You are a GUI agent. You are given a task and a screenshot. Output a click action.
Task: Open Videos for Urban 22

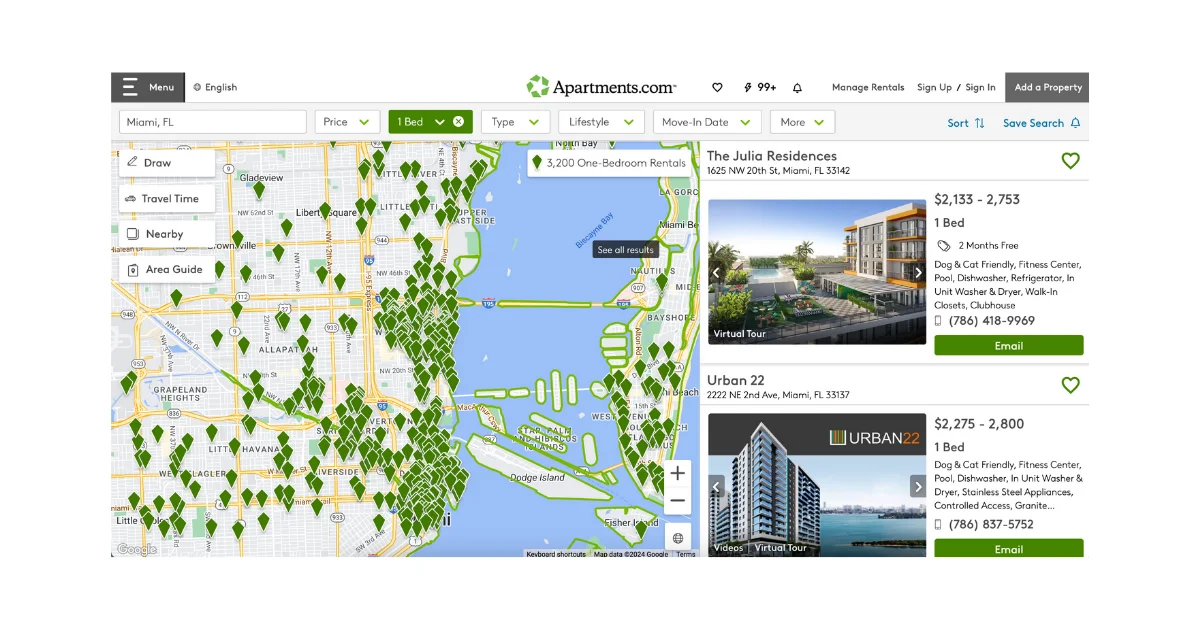(728, 548)
